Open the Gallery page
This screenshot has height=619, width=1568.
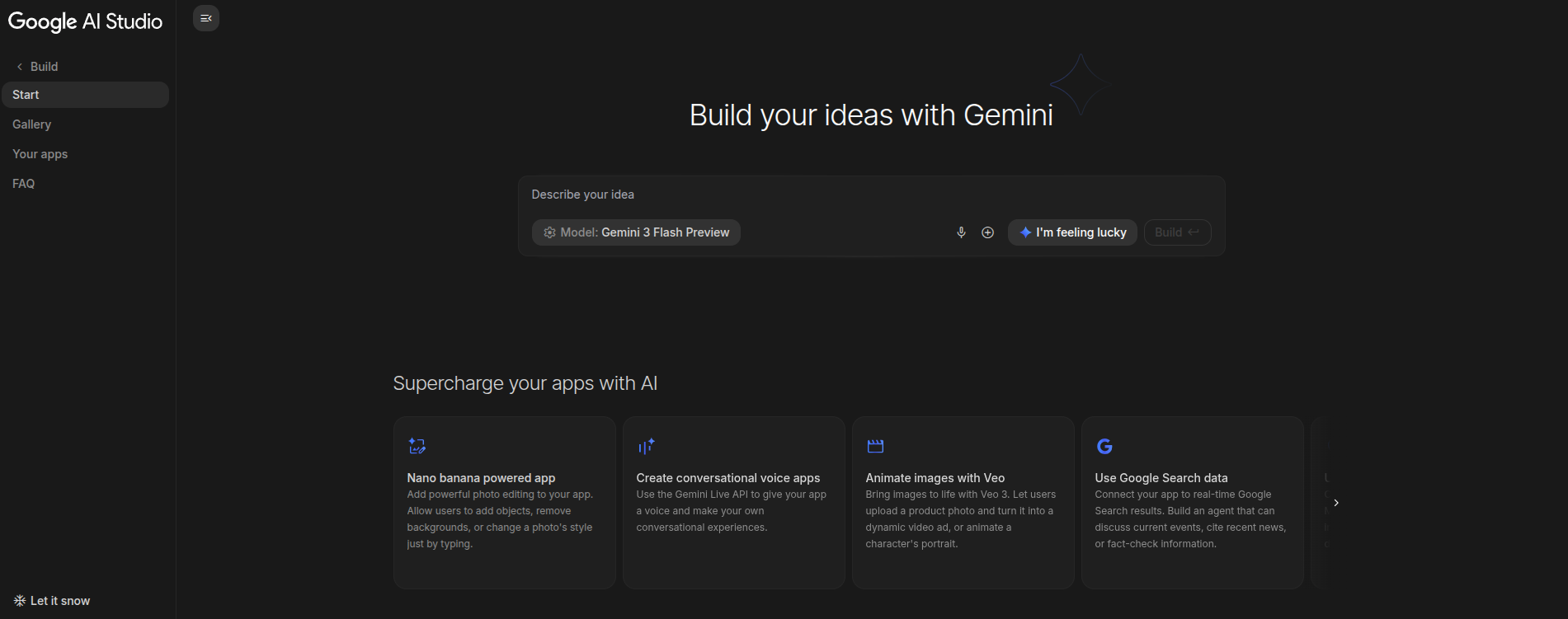coord(32,124)
